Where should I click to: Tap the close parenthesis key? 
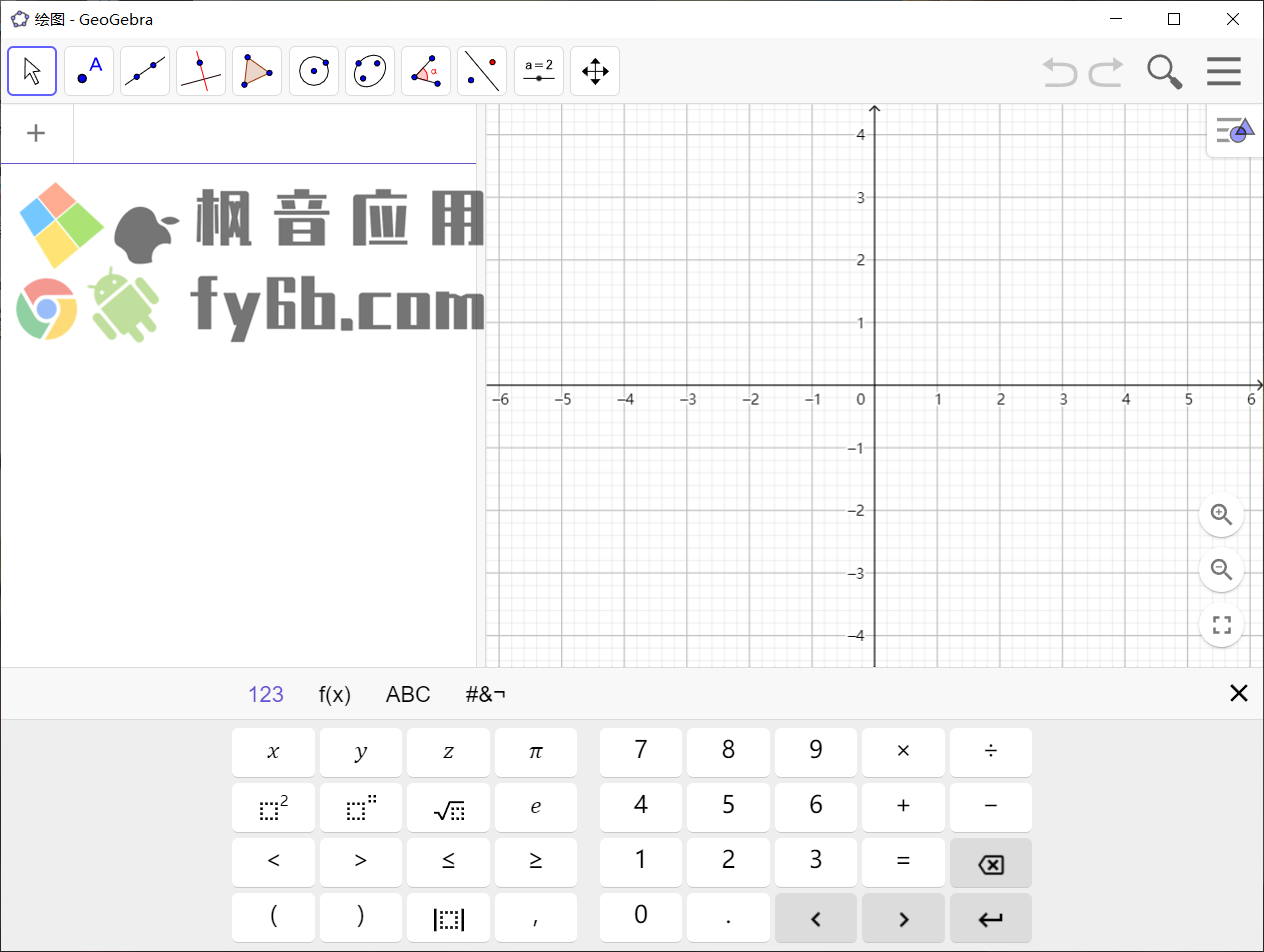(x=361, y=917)
